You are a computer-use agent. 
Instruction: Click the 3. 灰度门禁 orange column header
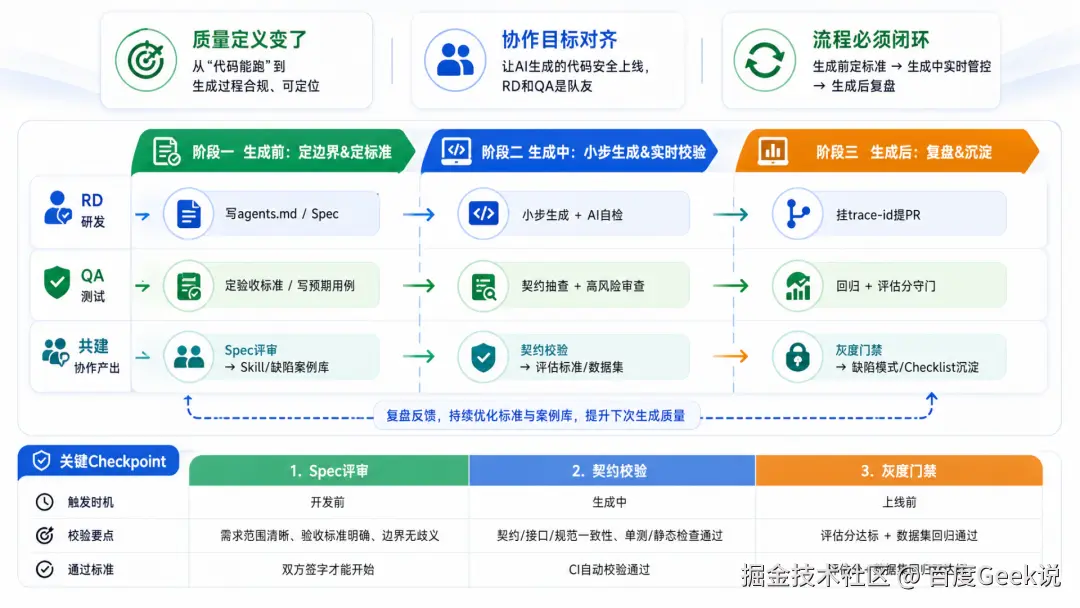tap(899, 471)
